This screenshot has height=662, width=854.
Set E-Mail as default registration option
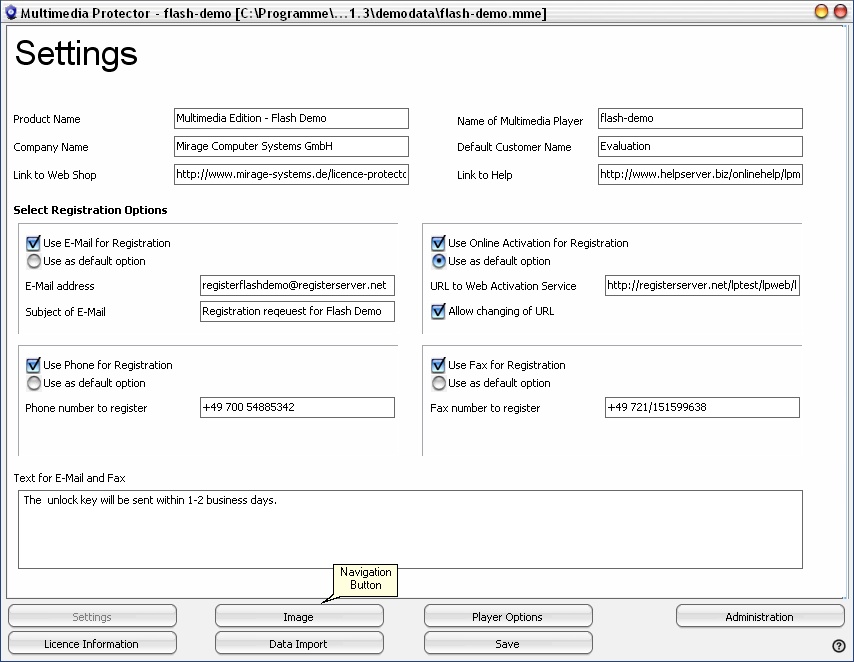(33, 261)
